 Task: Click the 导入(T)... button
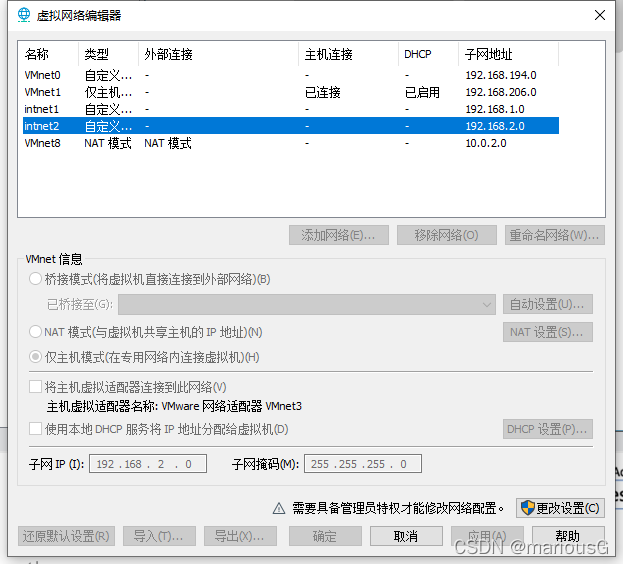pyautogui.click(x=159, y=536)
